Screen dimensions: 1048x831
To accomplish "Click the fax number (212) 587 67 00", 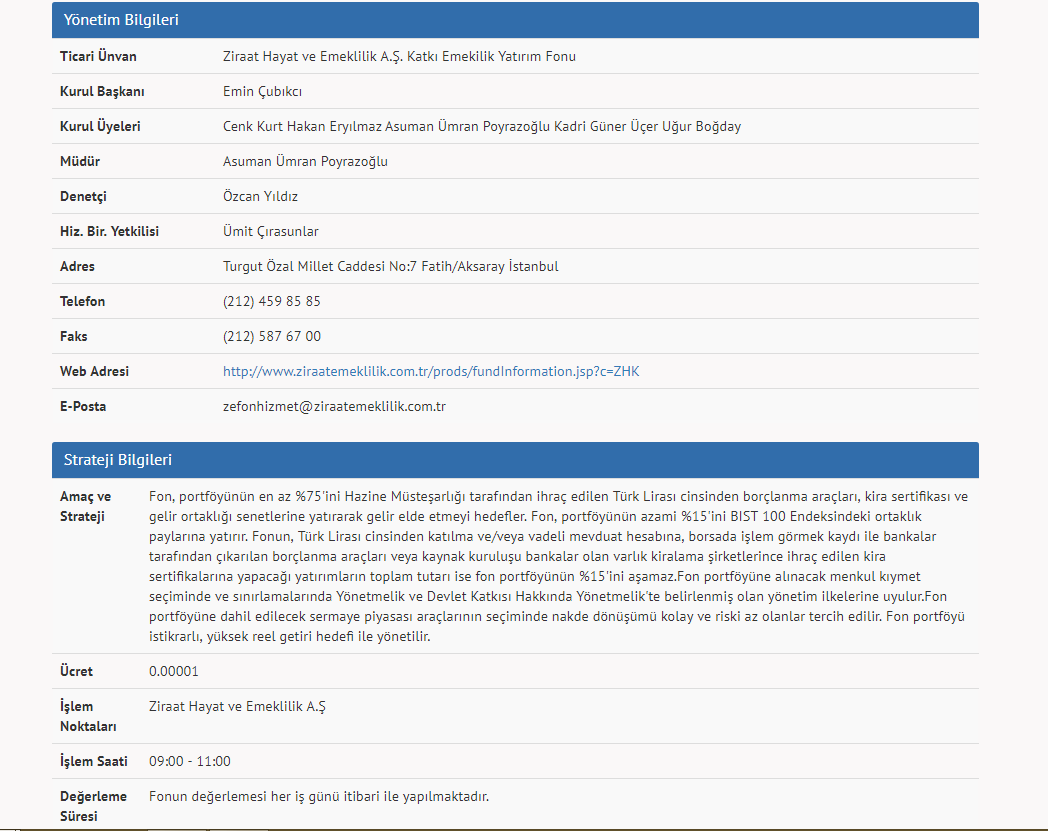I will click(271, 336).
